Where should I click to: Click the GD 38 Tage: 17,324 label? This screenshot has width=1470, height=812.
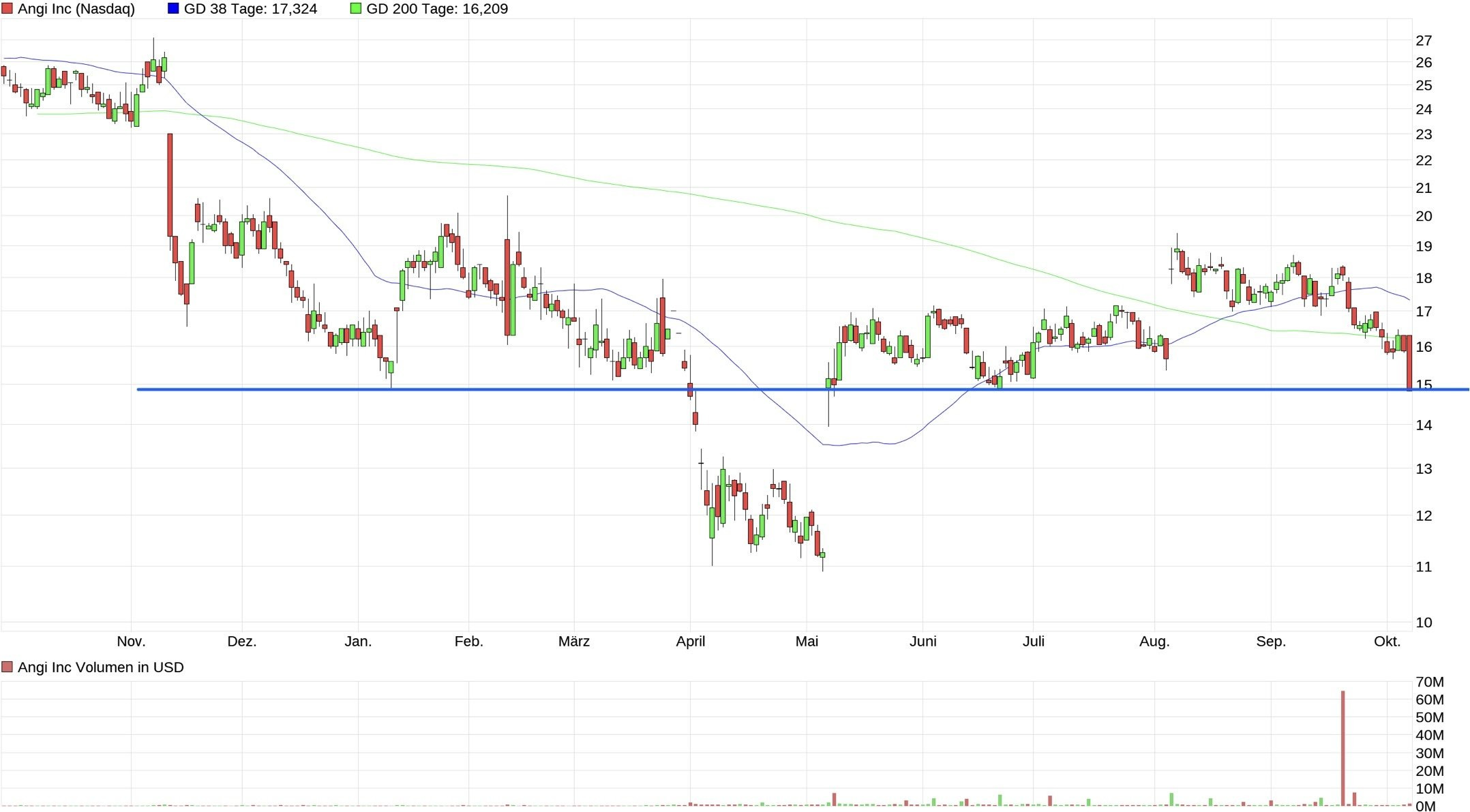(250, 9)
